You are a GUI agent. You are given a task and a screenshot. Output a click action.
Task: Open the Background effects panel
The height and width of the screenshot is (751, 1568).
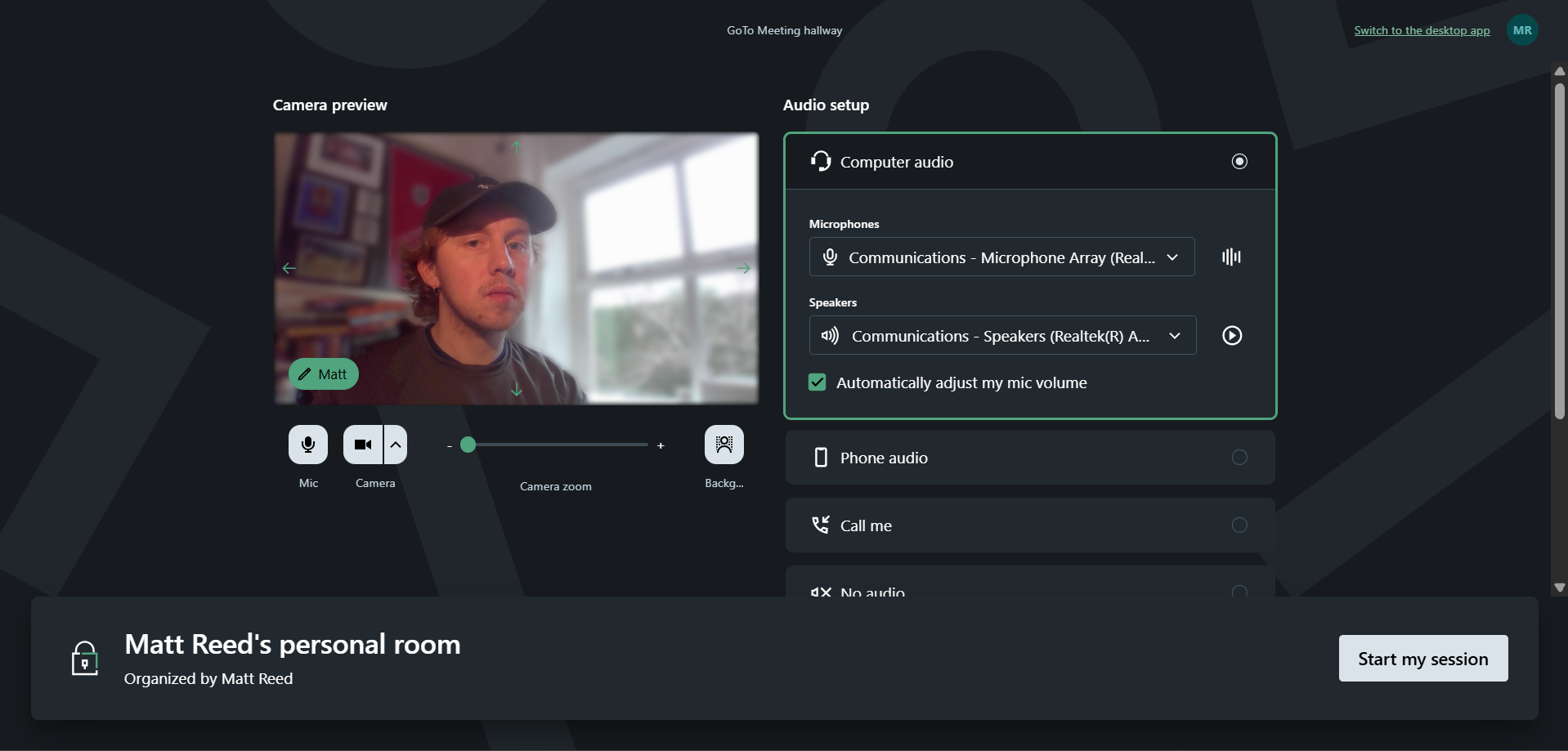pos(724,444)
